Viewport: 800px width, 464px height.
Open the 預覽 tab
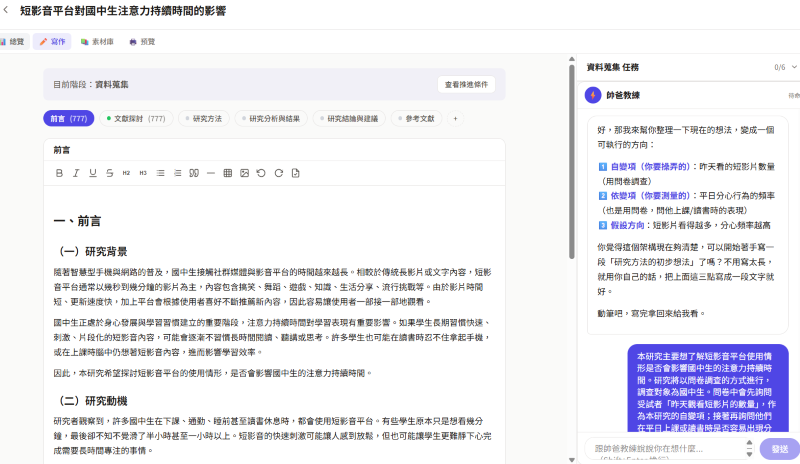pos(142,42)
